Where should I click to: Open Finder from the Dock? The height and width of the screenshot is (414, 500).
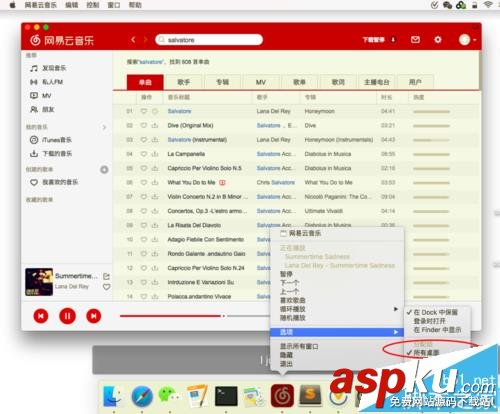coord(112,396)
